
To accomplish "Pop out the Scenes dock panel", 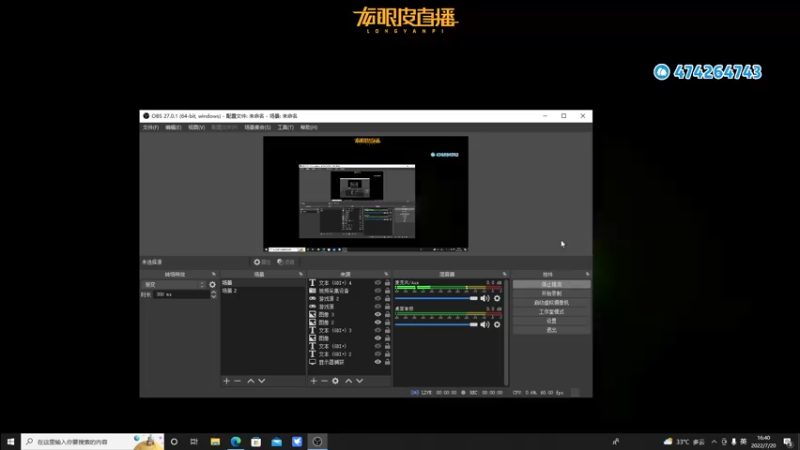I will [301, 274].
